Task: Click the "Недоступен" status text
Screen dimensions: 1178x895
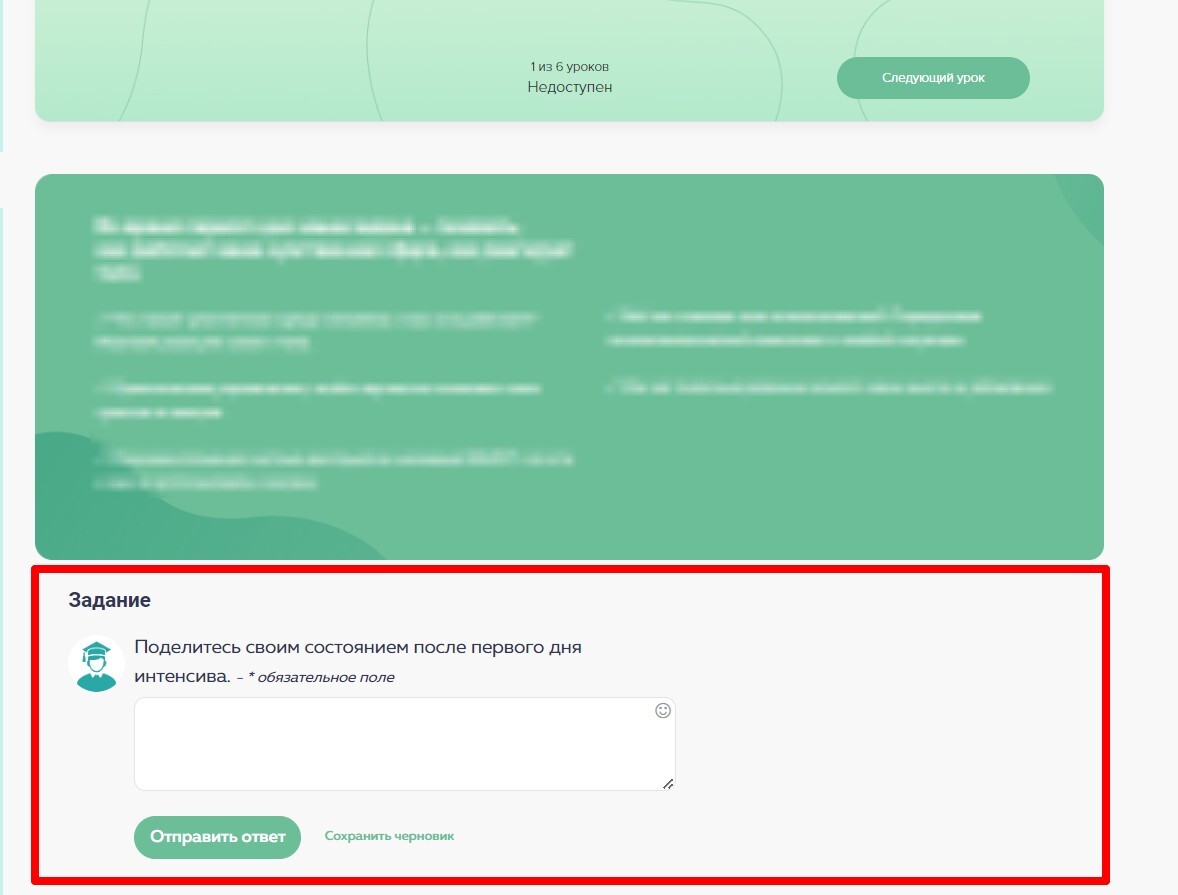Action: pos(569,87)
